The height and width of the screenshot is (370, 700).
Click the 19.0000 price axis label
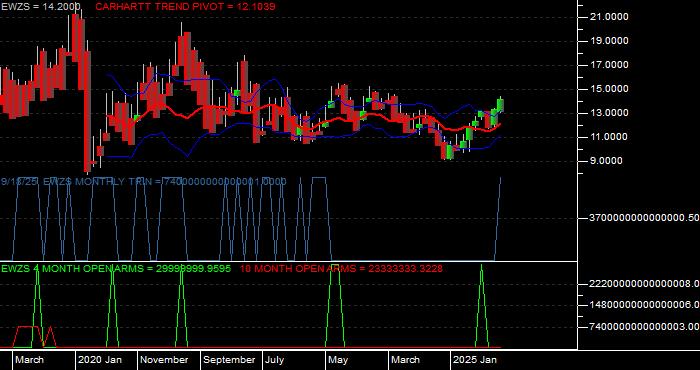click(x=609, y=41)
